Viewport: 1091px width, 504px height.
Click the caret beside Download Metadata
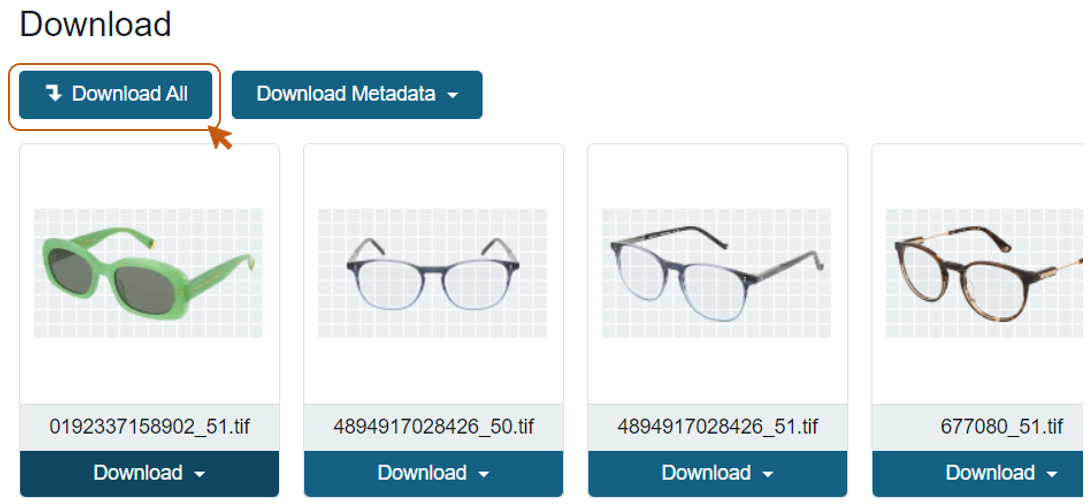tap(453, 95)
